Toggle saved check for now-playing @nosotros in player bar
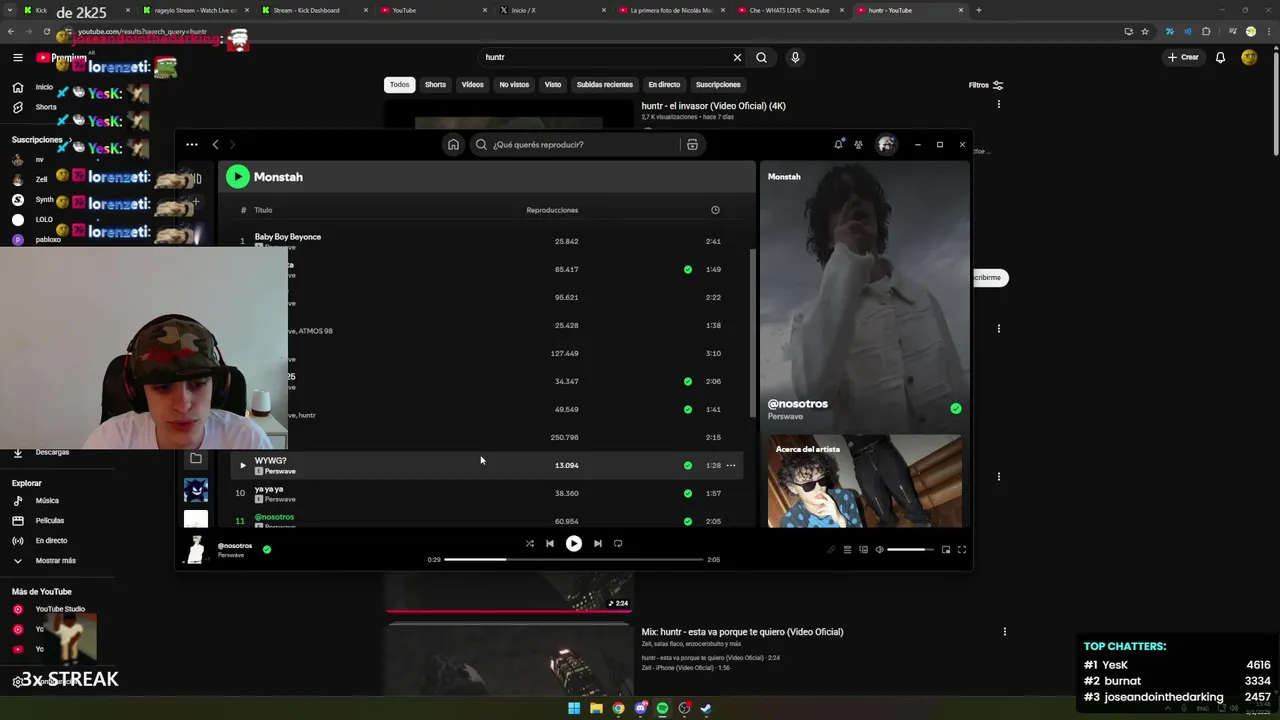This screenshot has width=1280, height=720. 266,549
